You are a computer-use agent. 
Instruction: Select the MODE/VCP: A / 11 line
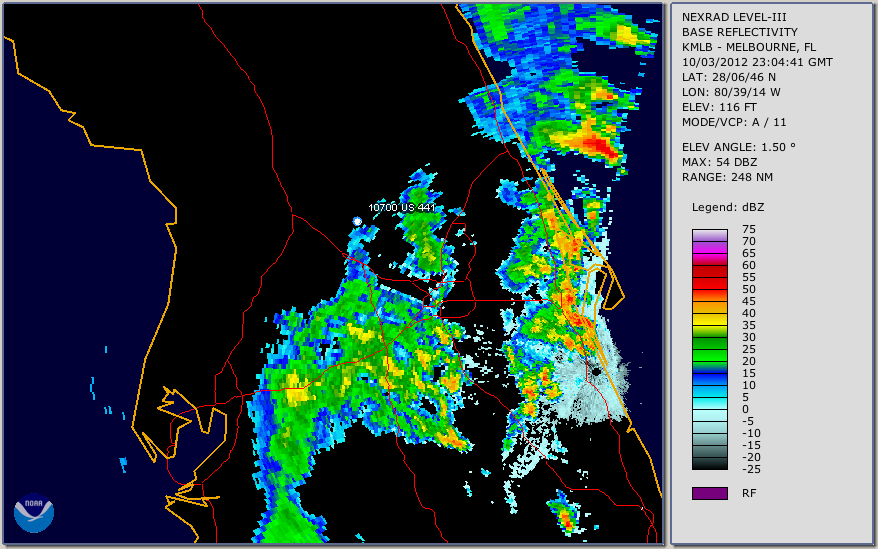(x=734, y=122)
